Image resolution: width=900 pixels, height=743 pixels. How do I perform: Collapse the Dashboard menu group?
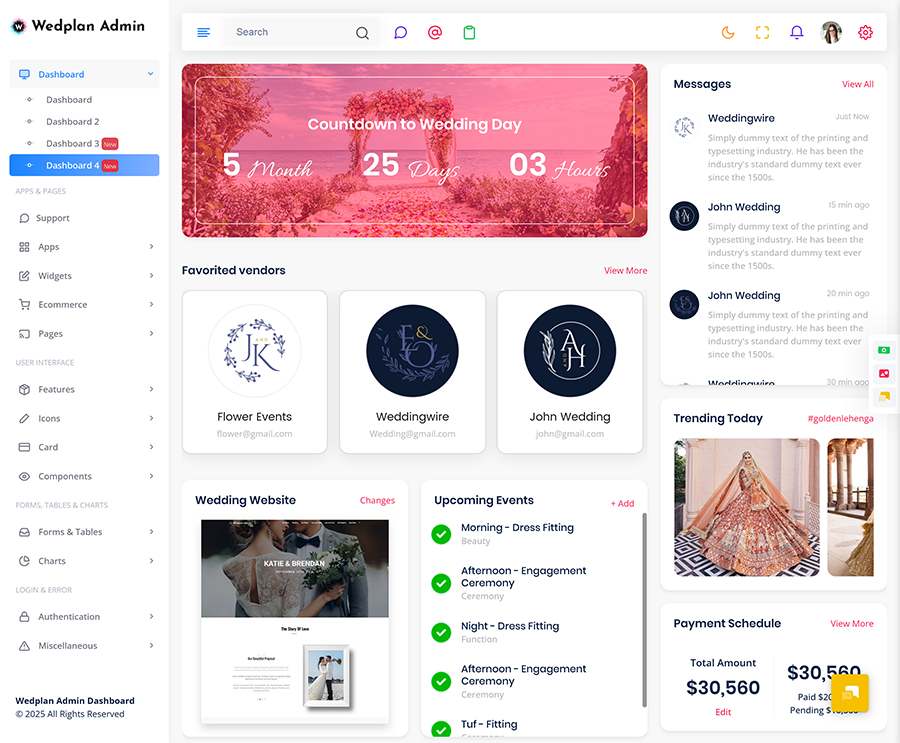point(84,74)
